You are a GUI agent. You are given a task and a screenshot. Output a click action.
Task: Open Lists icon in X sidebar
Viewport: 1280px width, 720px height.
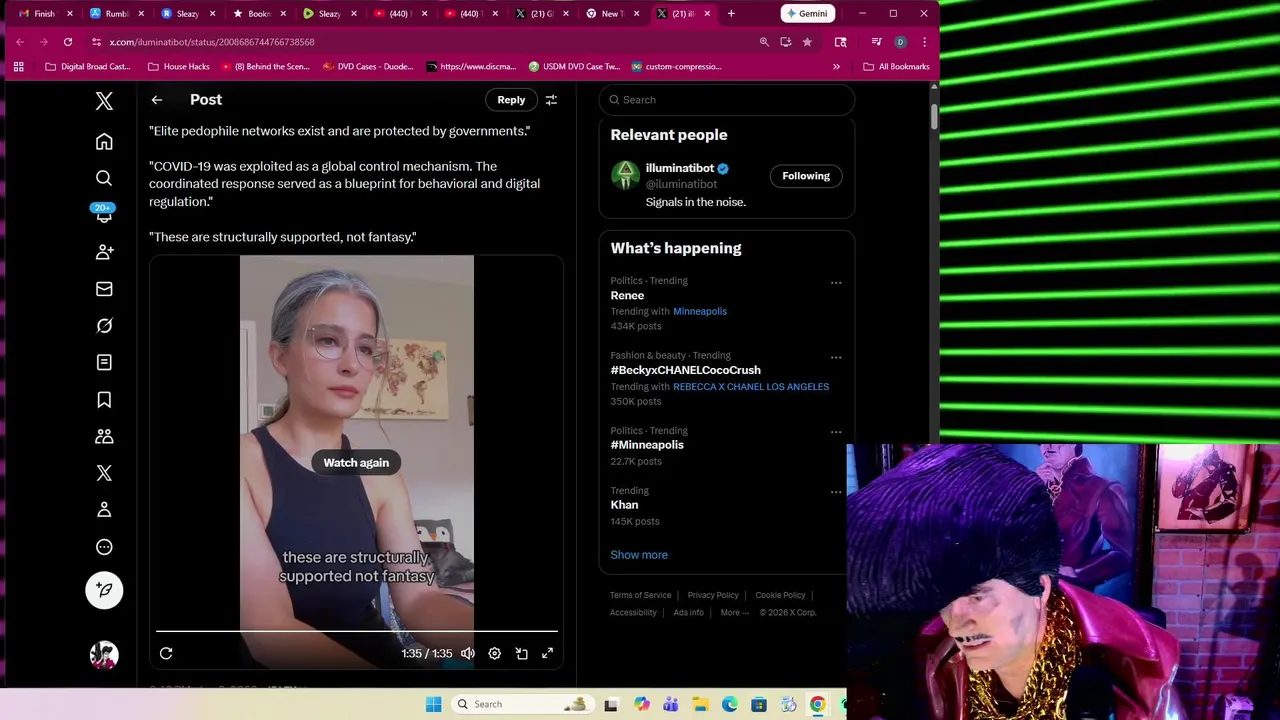click(104, 362)
